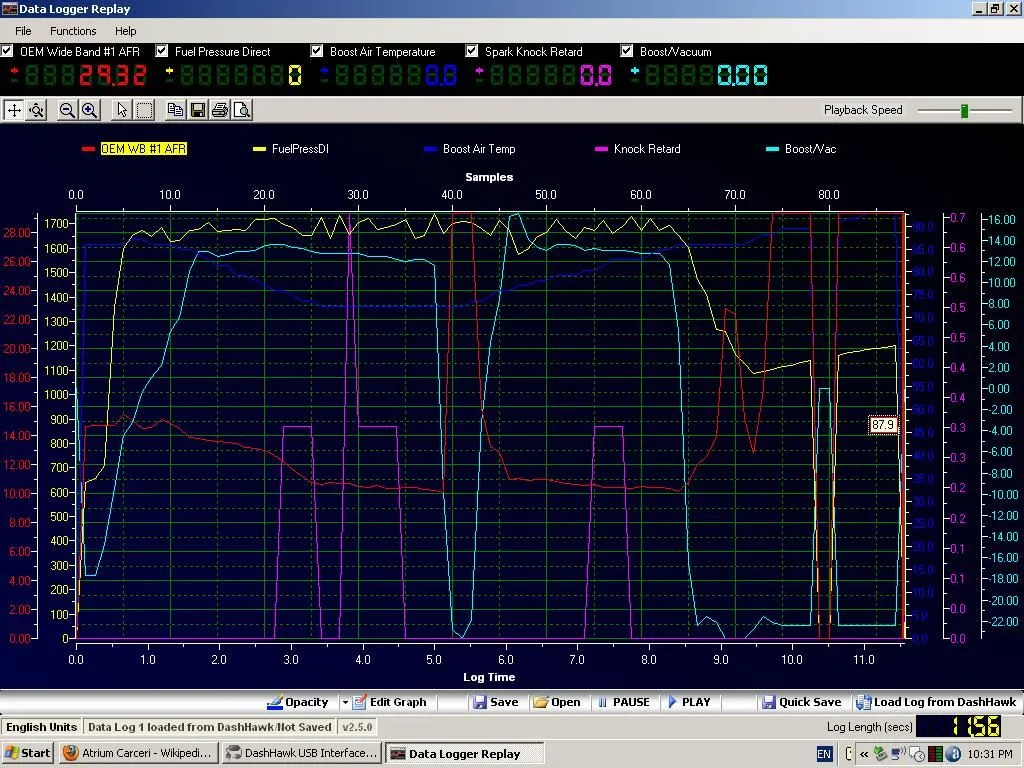Screen dimensions: 1024x768
Task: Click the red arrows by the AFR readout
Action: pos(14,74)
